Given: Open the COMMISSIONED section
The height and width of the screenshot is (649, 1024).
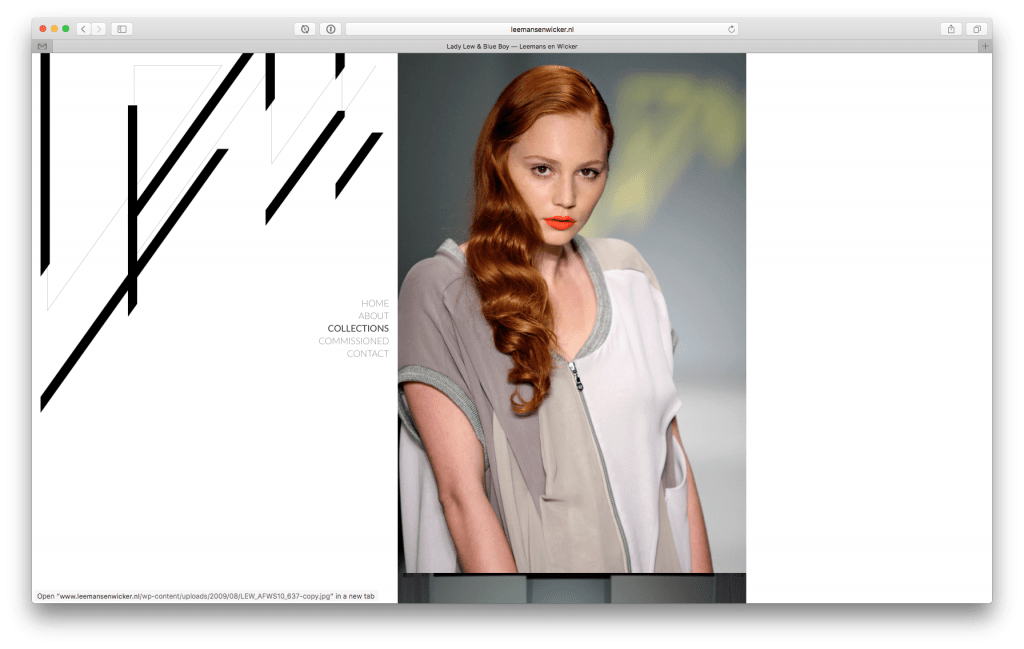Looking at the screenshot, I should point(353,341).
